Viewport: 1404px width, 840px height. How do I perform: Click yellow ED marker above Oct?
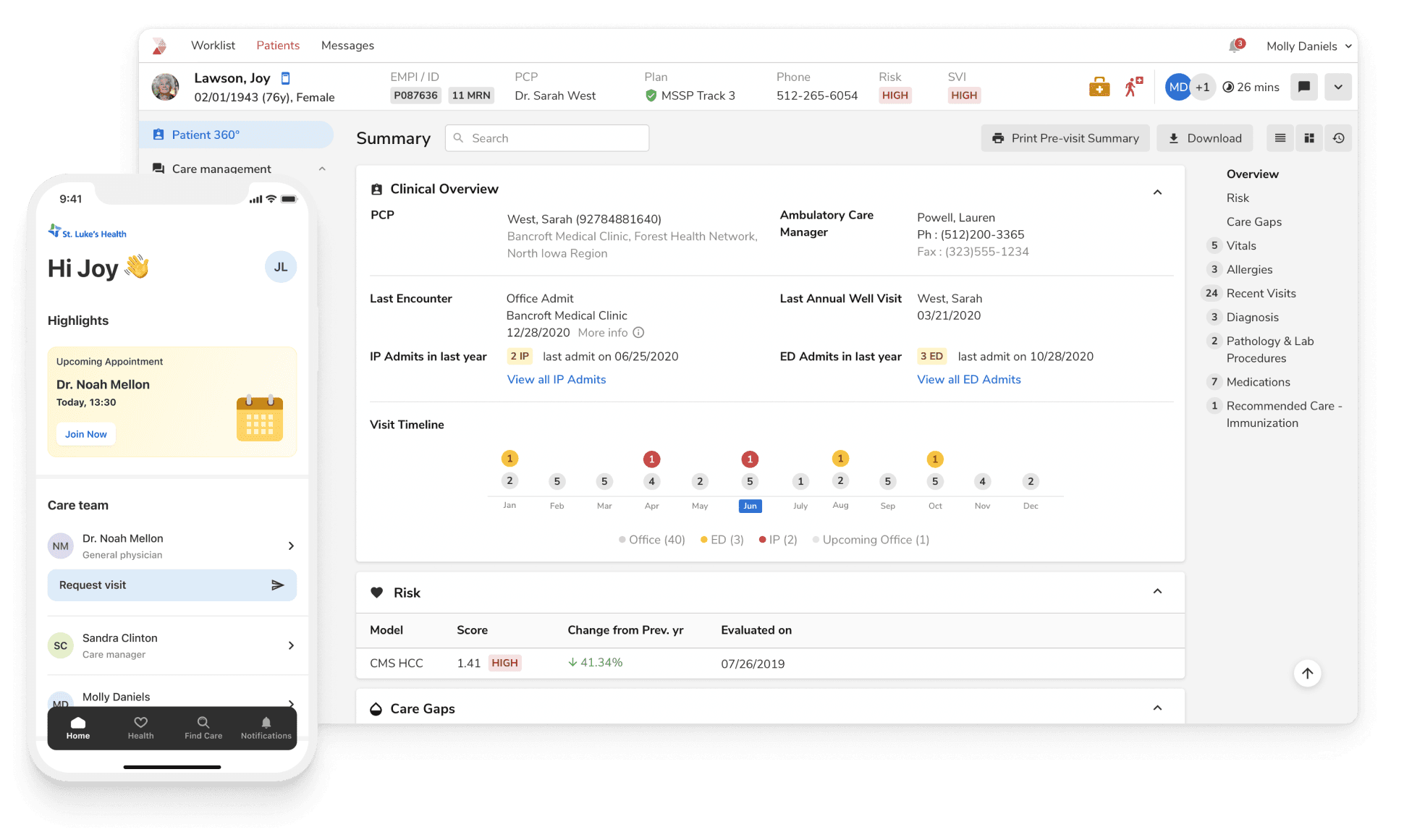click(935, 459)
